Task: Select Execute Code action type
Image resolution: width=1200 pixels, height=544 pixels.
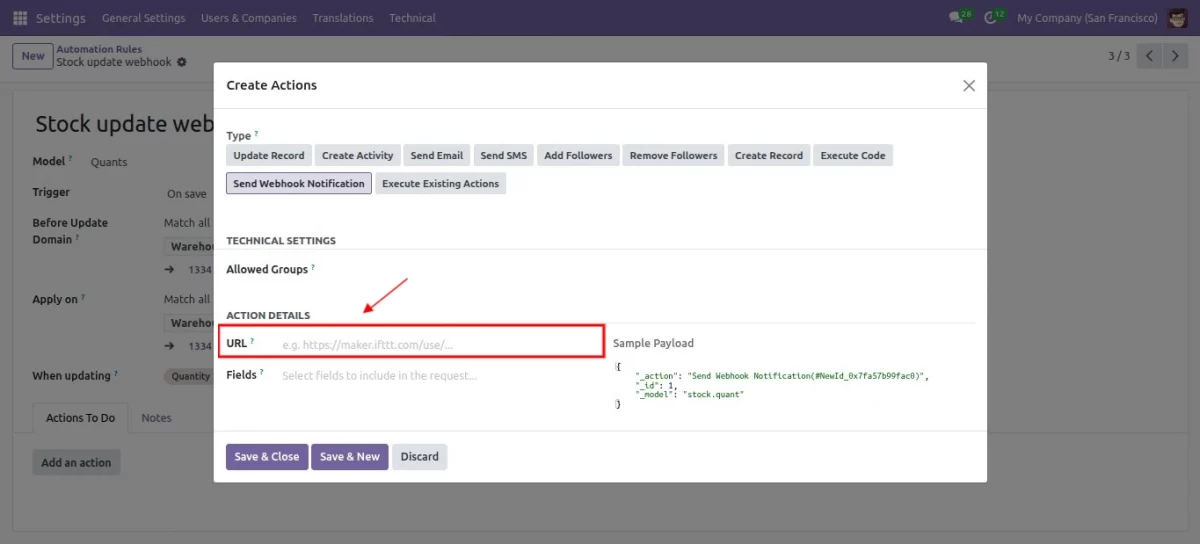Action: (852, 156)
